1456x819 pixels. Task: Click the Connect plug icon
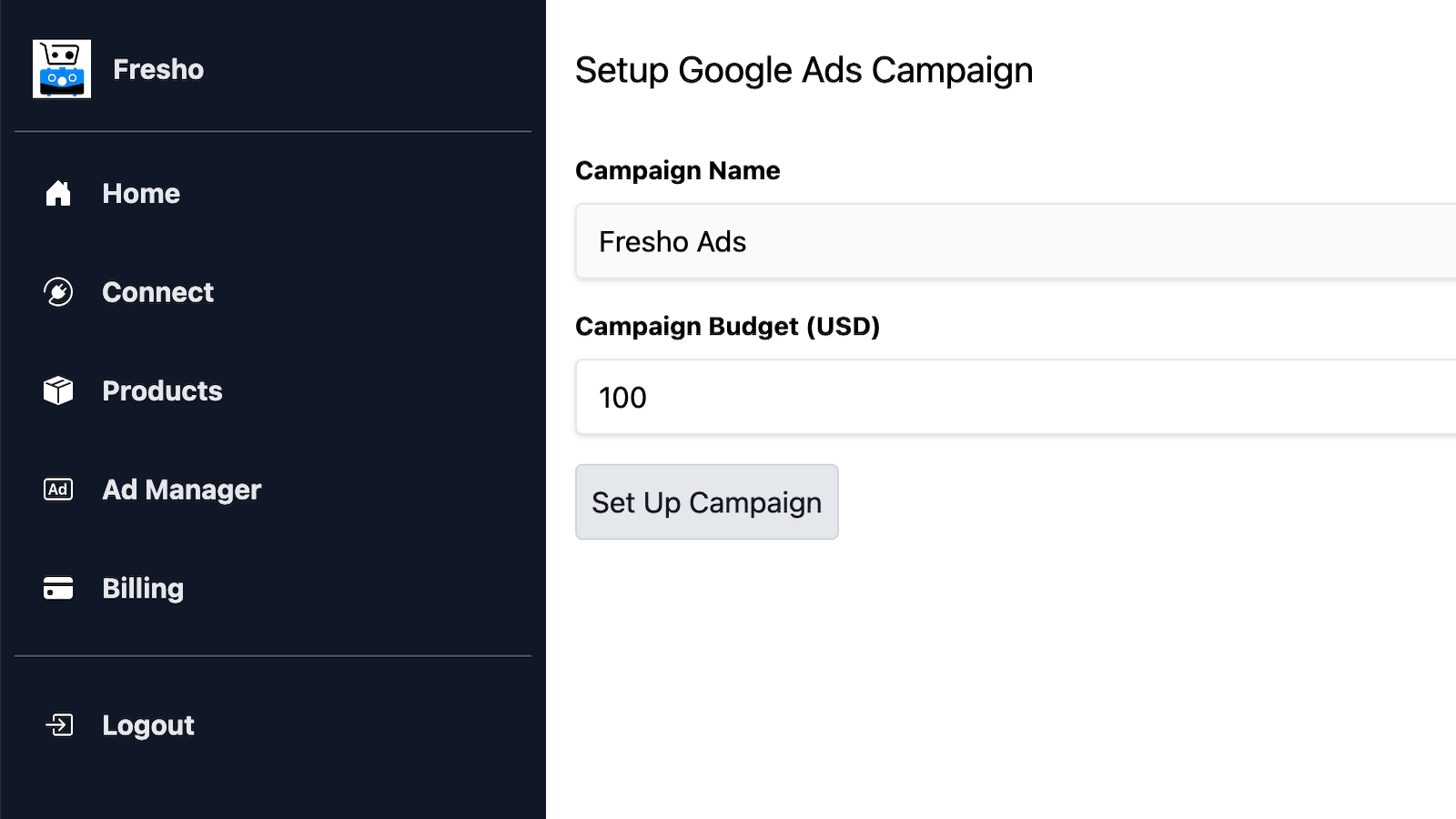click(x=58, y=292)
